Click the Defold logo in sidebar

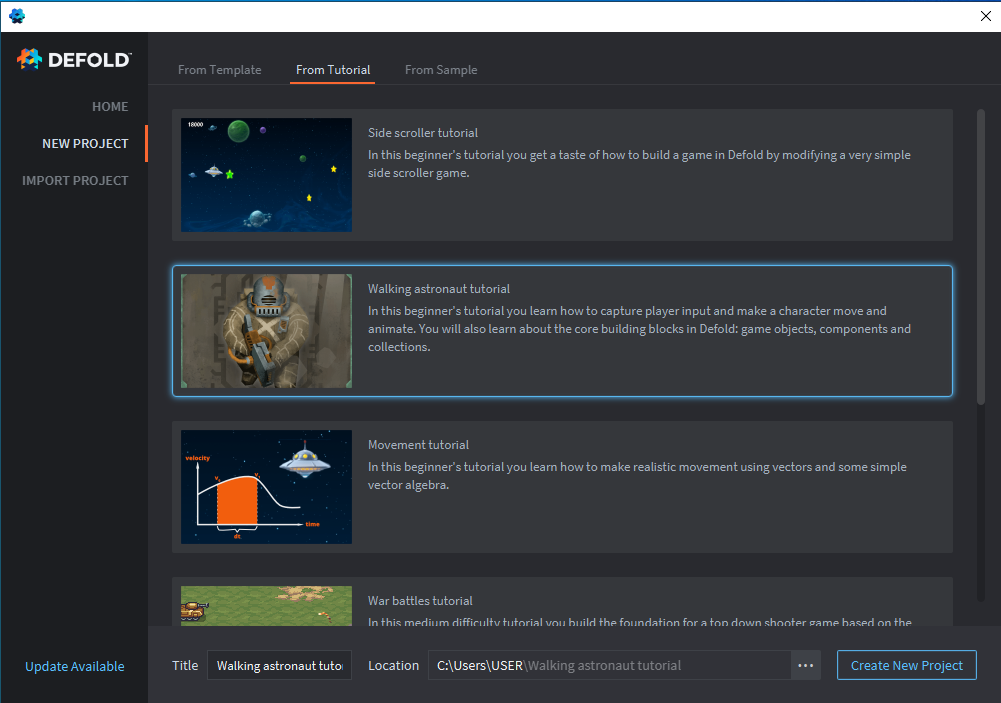point(74,59)
